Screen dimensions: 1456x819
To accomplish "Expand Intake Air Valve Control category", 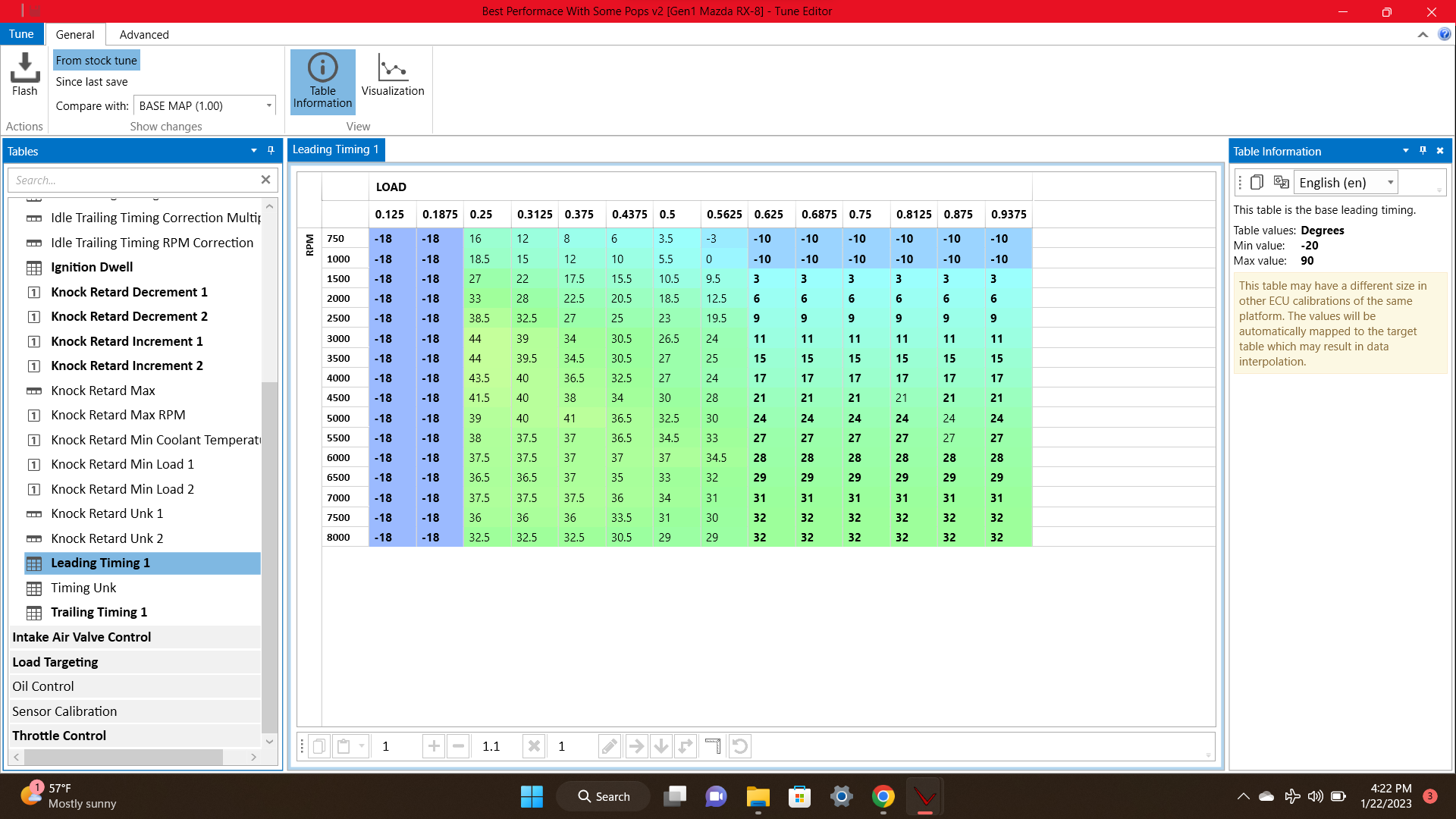I will point(81,636).
